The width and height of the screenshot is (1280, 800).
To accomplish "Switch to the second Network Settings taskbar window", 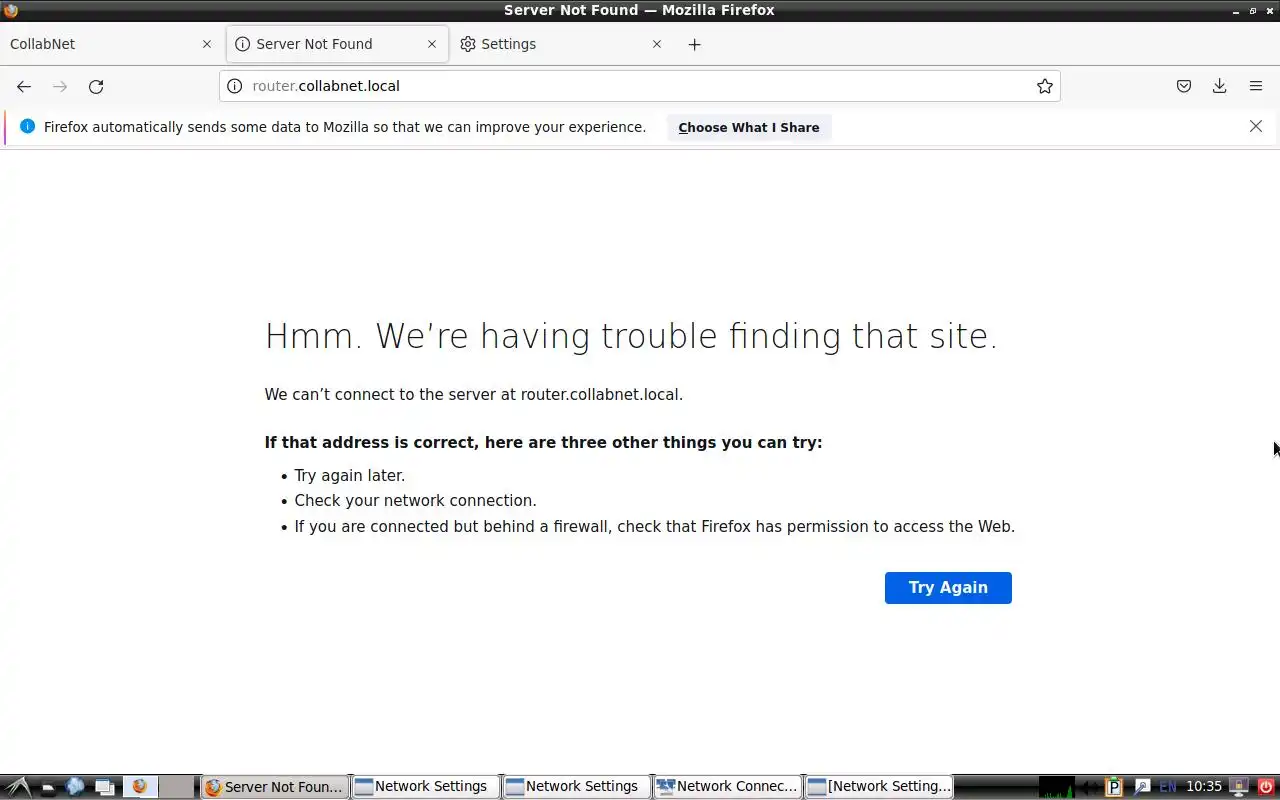I will click(576, 787).
